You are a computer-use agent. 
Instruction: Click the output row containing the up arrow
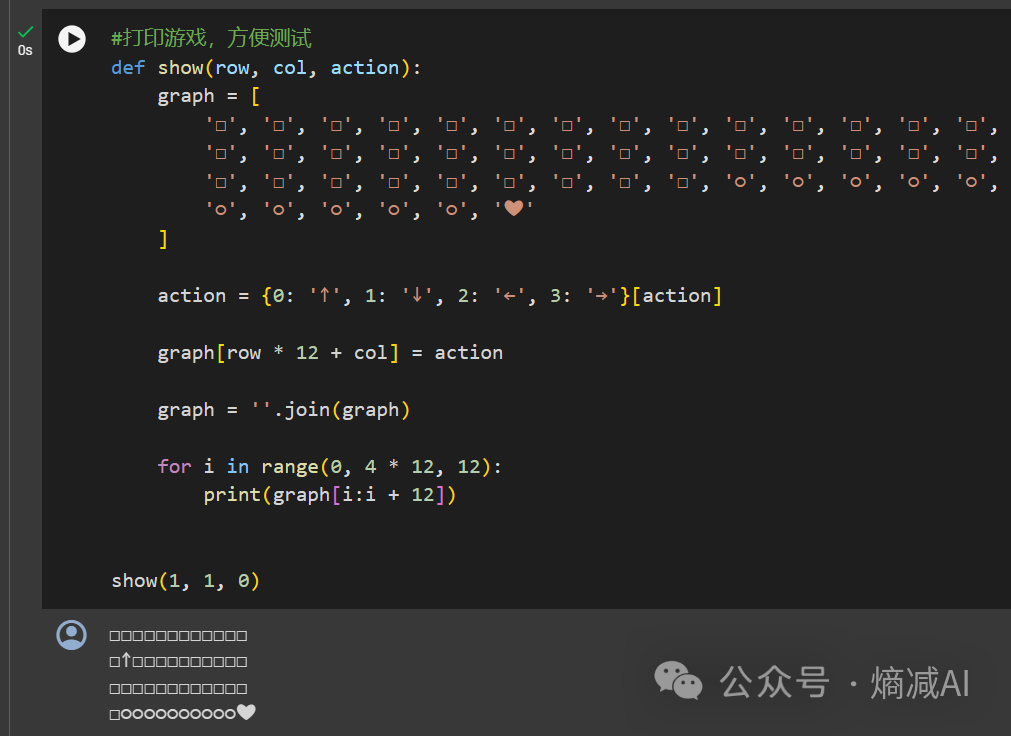pos(178,661)
